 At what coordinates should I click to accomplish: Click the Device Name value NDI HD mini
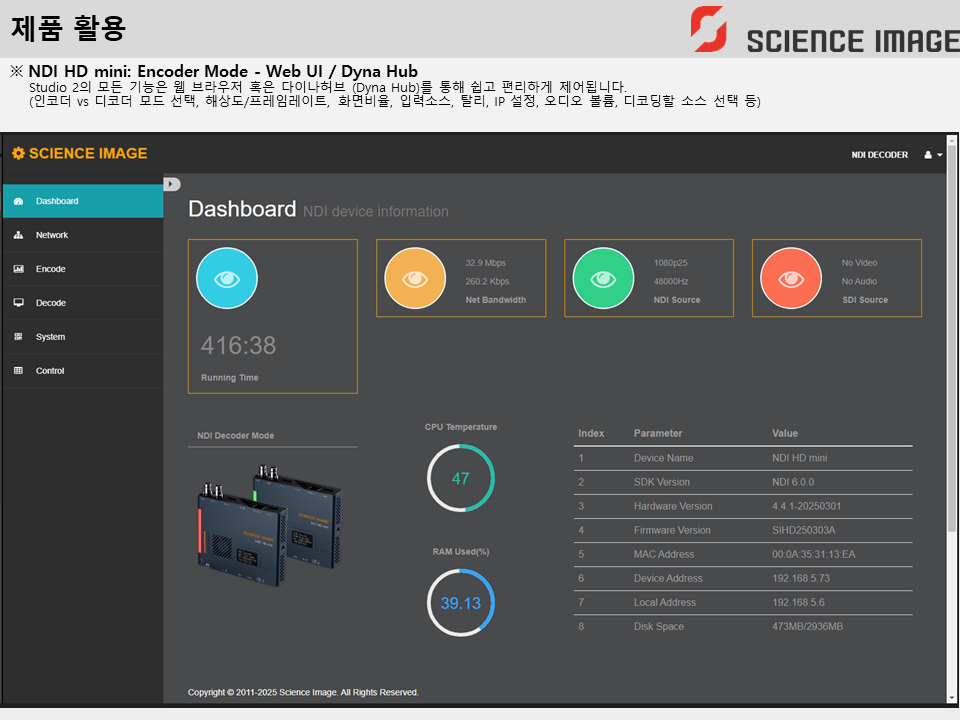coord(800,458)
